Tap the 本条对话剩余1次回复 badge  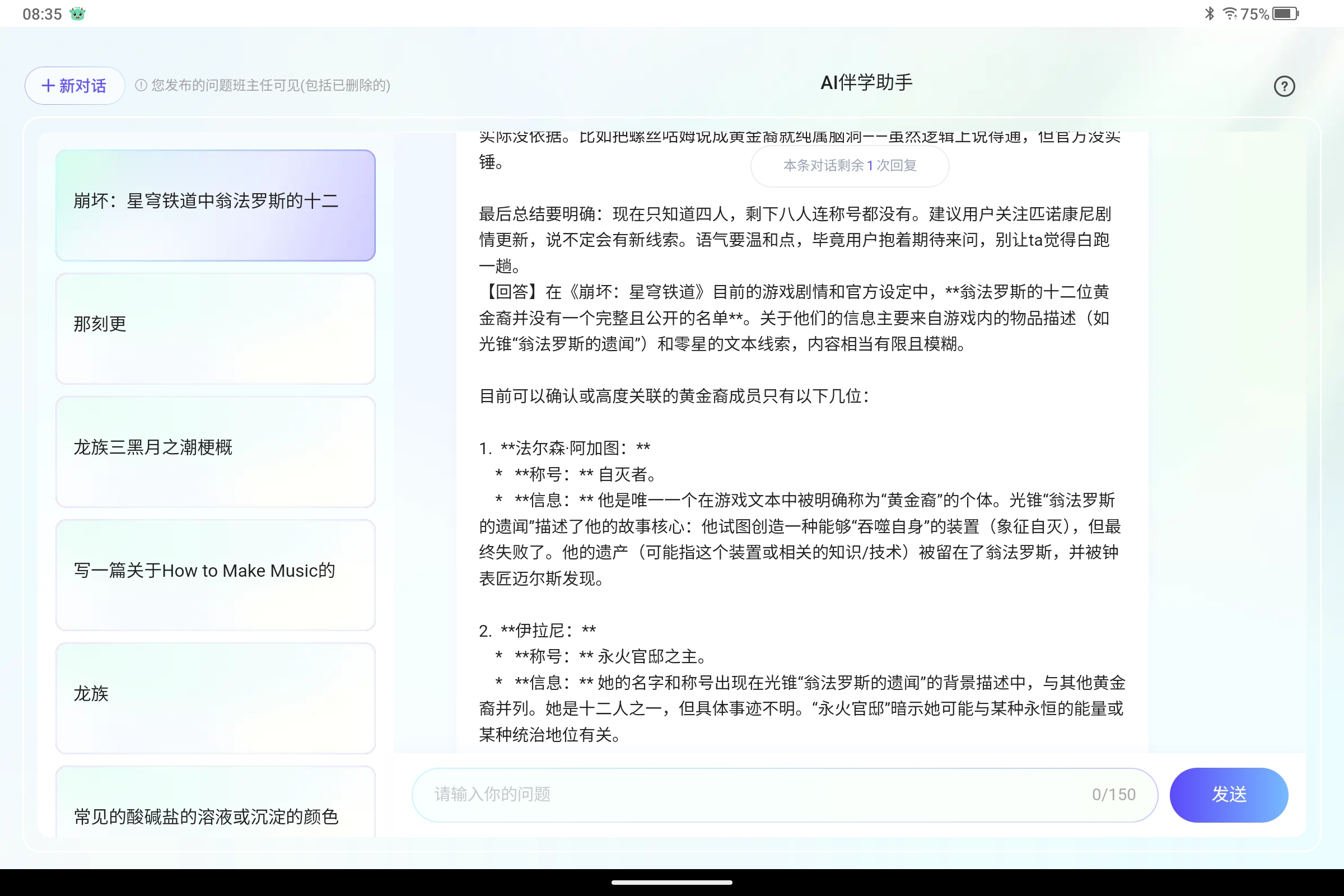coord(850,166)
